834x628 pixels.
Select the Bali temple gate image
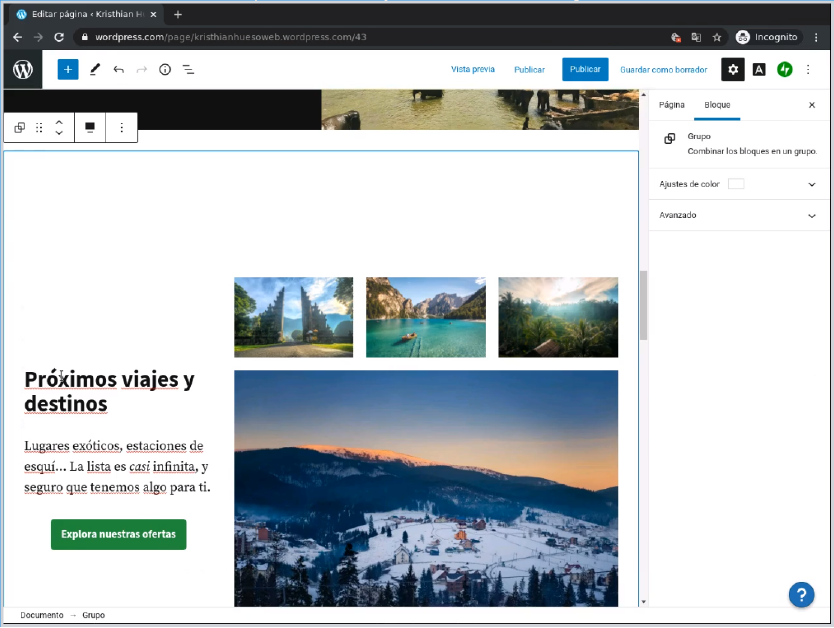click(294, 317)
